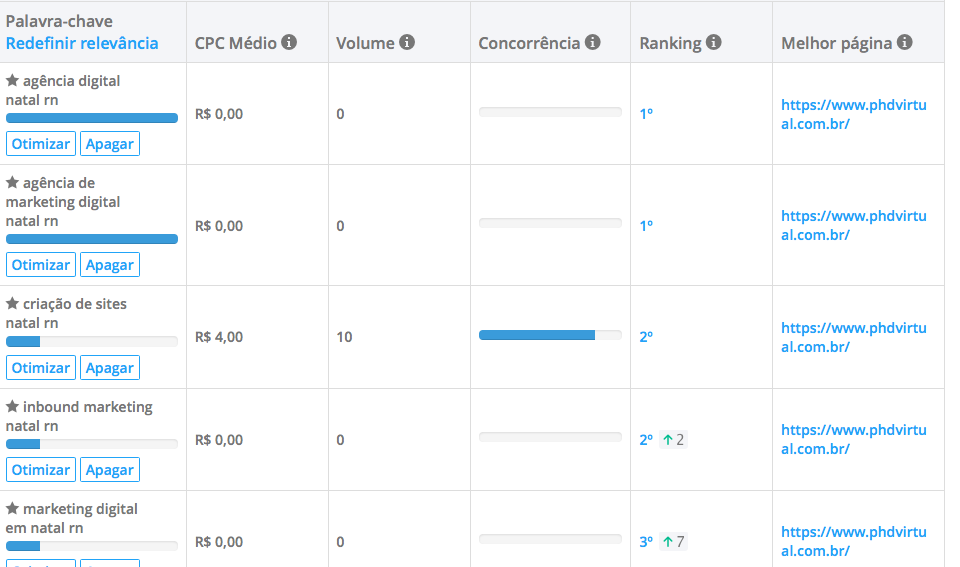Screen dimensions: 960x567
Task: Click the Ranking column info icon
Action: point(714,42)
